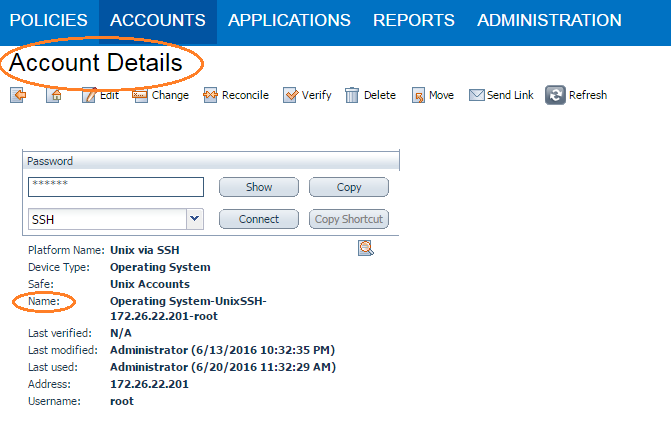The height and width of the screenshot is (429, 671).
Task: Move the account to another safe
Action: coord(418,95)
